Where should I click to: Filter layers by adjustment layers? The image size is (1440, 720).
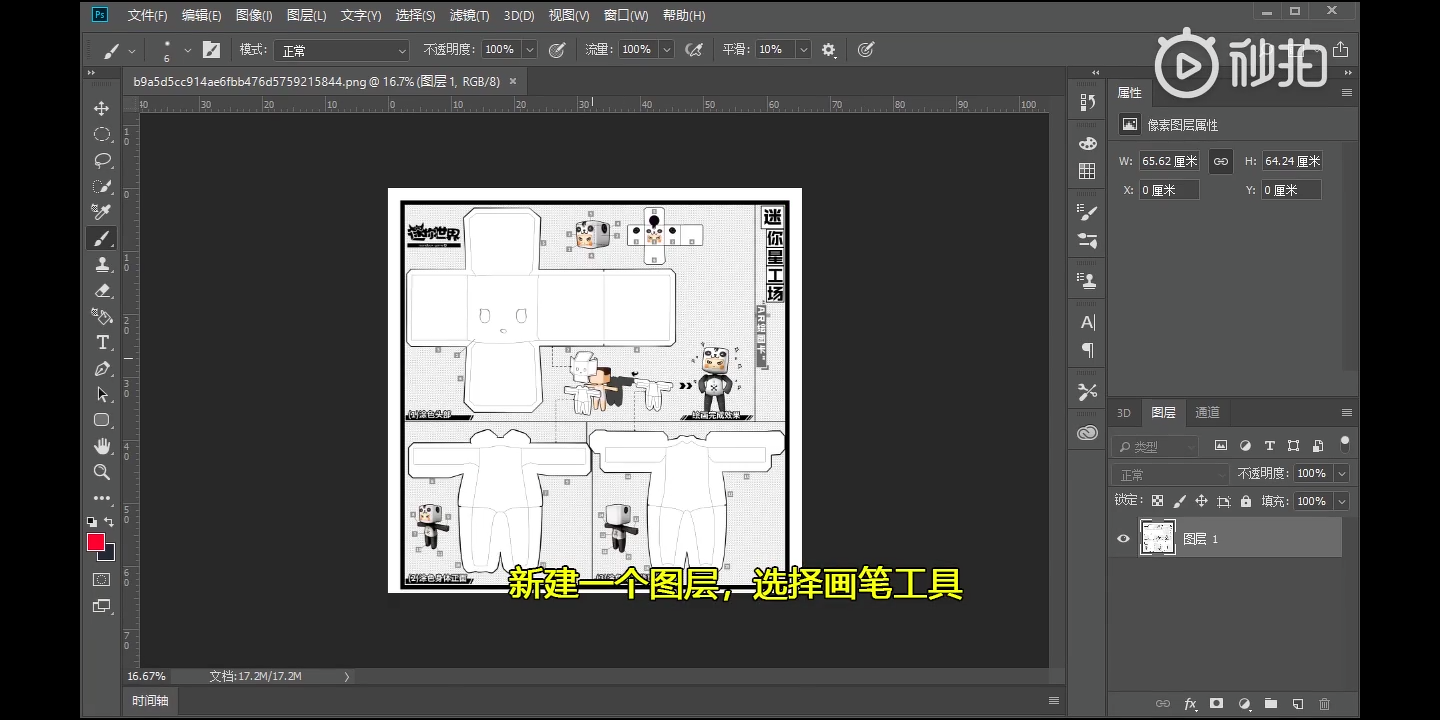tap(1245, 446)
